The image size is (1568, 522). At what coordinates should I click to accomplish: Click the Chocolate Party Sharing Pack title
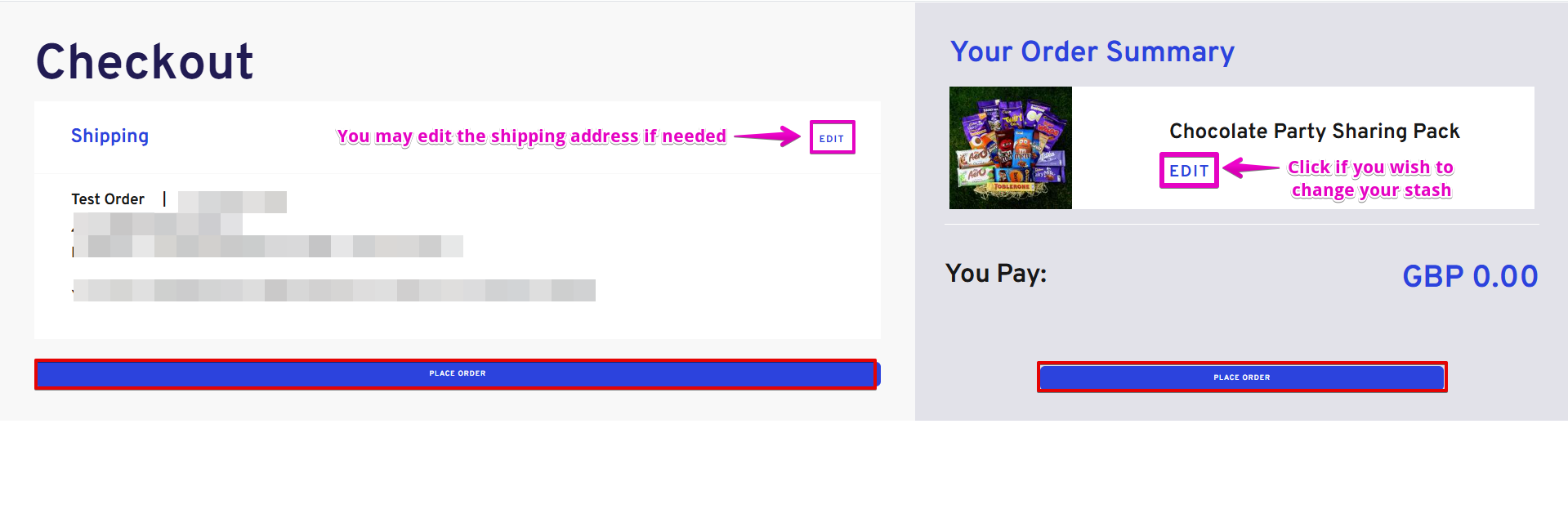point(1314,132)
